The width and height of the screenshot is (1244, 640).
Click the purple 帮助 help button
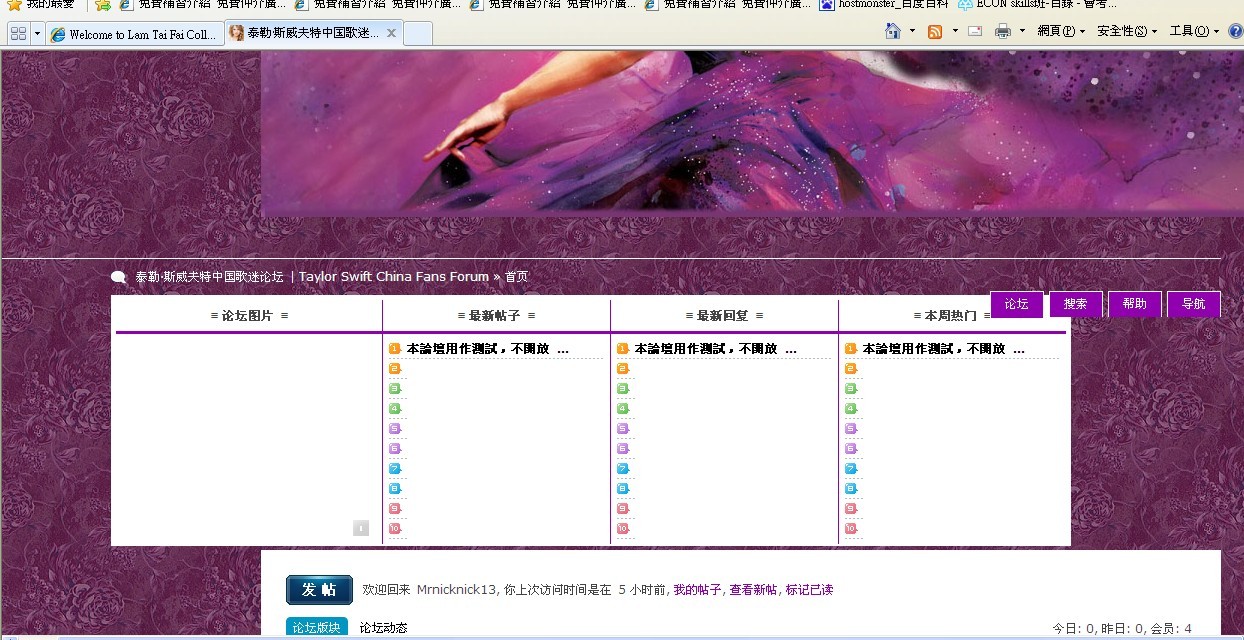(1135, 304)
